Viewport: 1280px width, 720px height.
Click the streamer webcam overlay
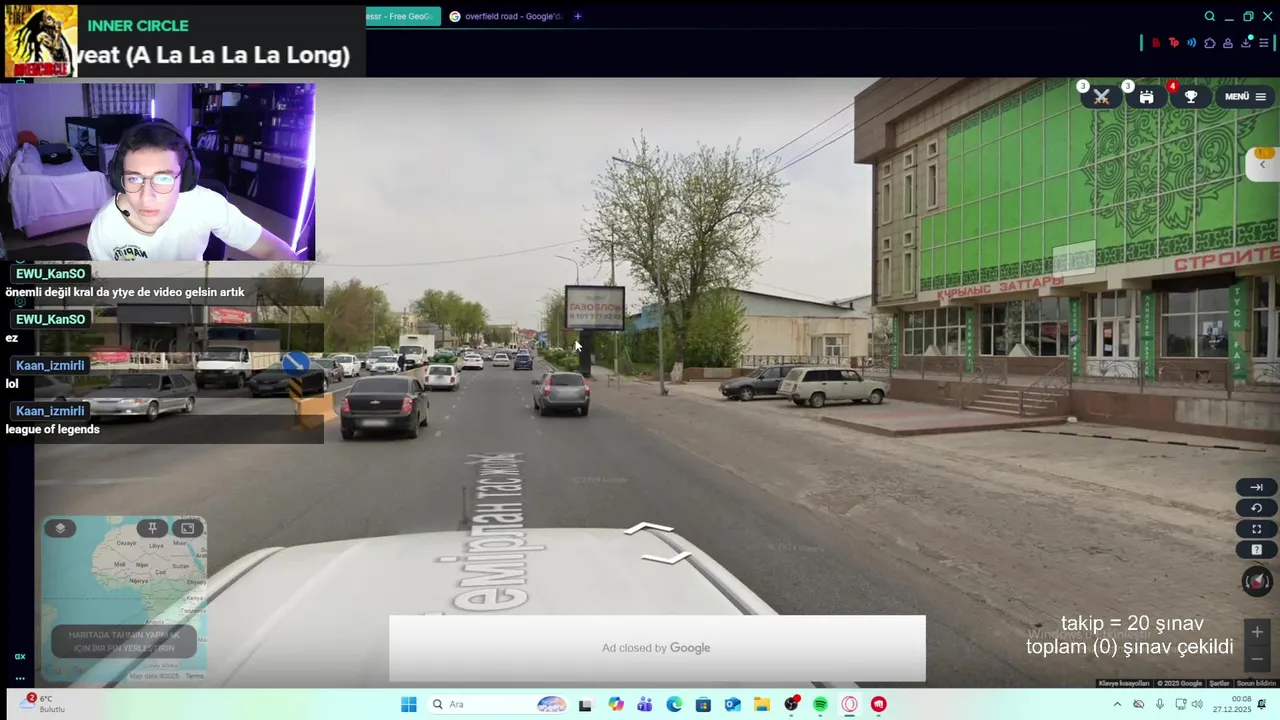click(x=158, y=172)
